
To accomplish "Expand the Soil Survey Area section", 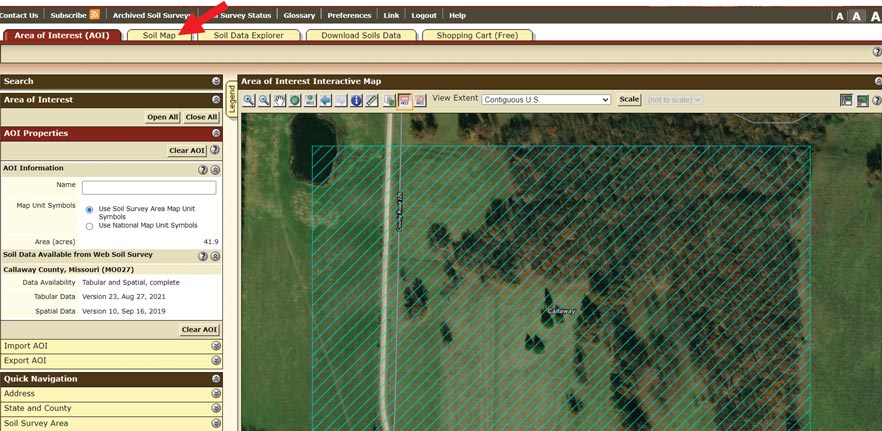I will (216, 423).
